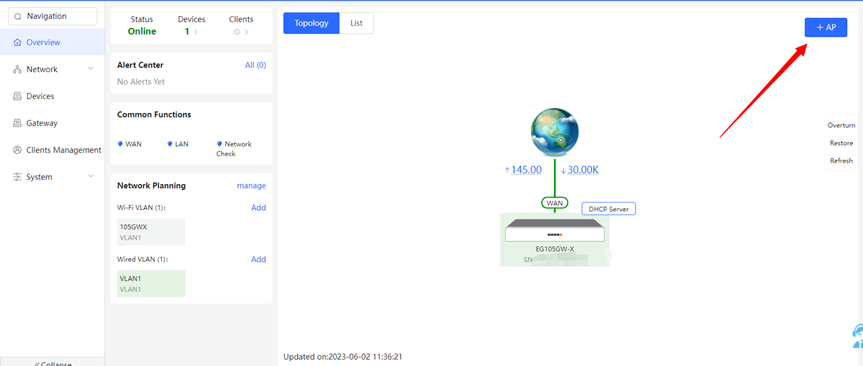Image resolution: width=863 pixels, height=366 pixels.
Task: Expand the System menu chevron
Action: click(x=91, y=176)
